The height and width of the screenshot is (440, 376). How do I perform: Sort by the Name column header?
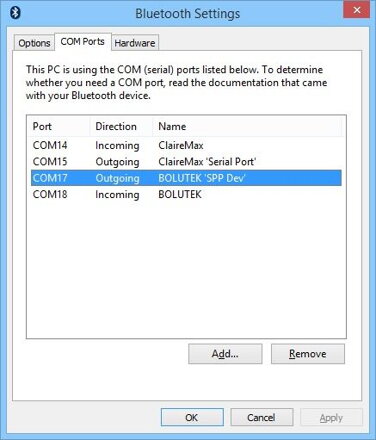click(x=247, y=126)
